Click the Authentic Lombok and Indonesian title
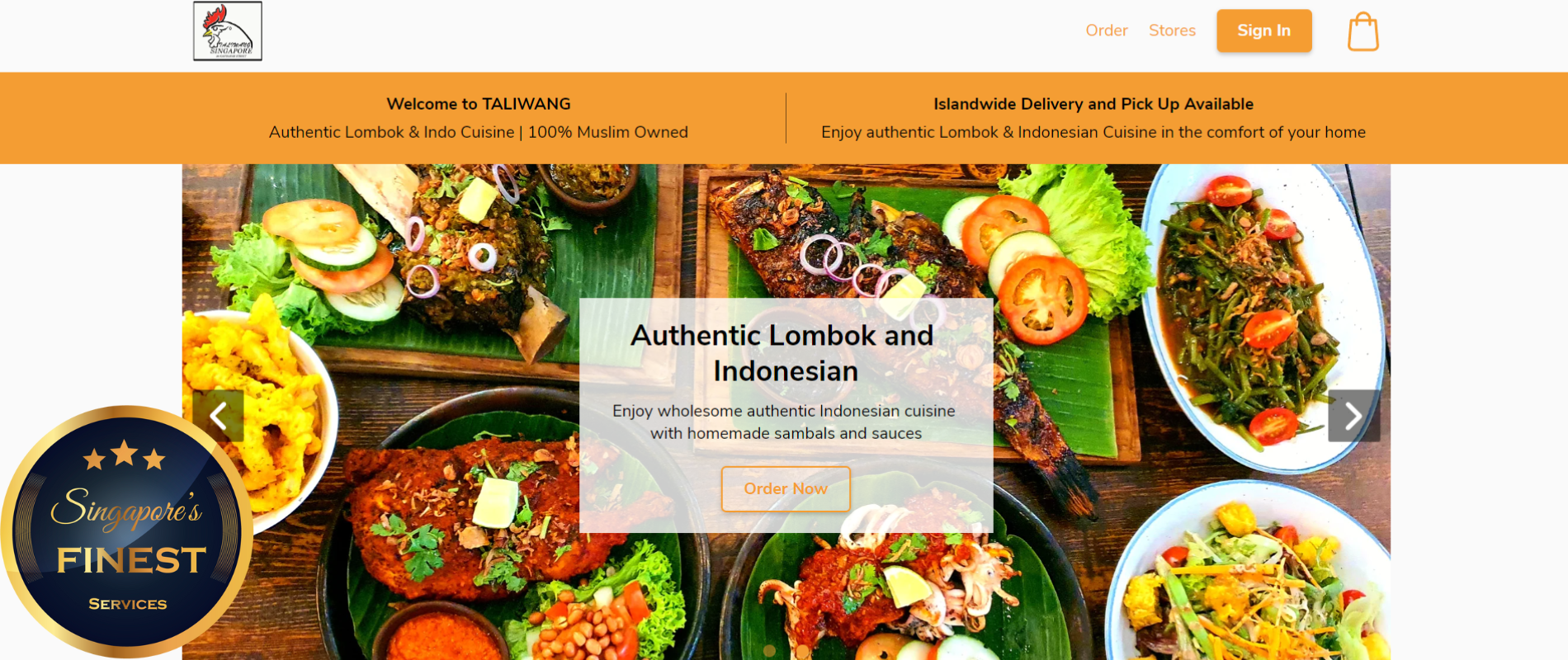This screenshot has width=1568, height=660. click(x=782, y=353)
